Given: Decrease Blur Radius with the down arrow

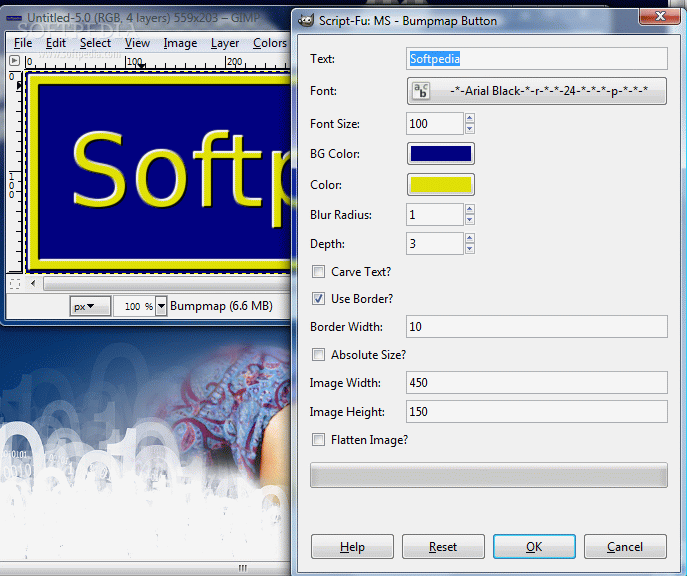Looking at the screenshot, I should pos(470,220).
